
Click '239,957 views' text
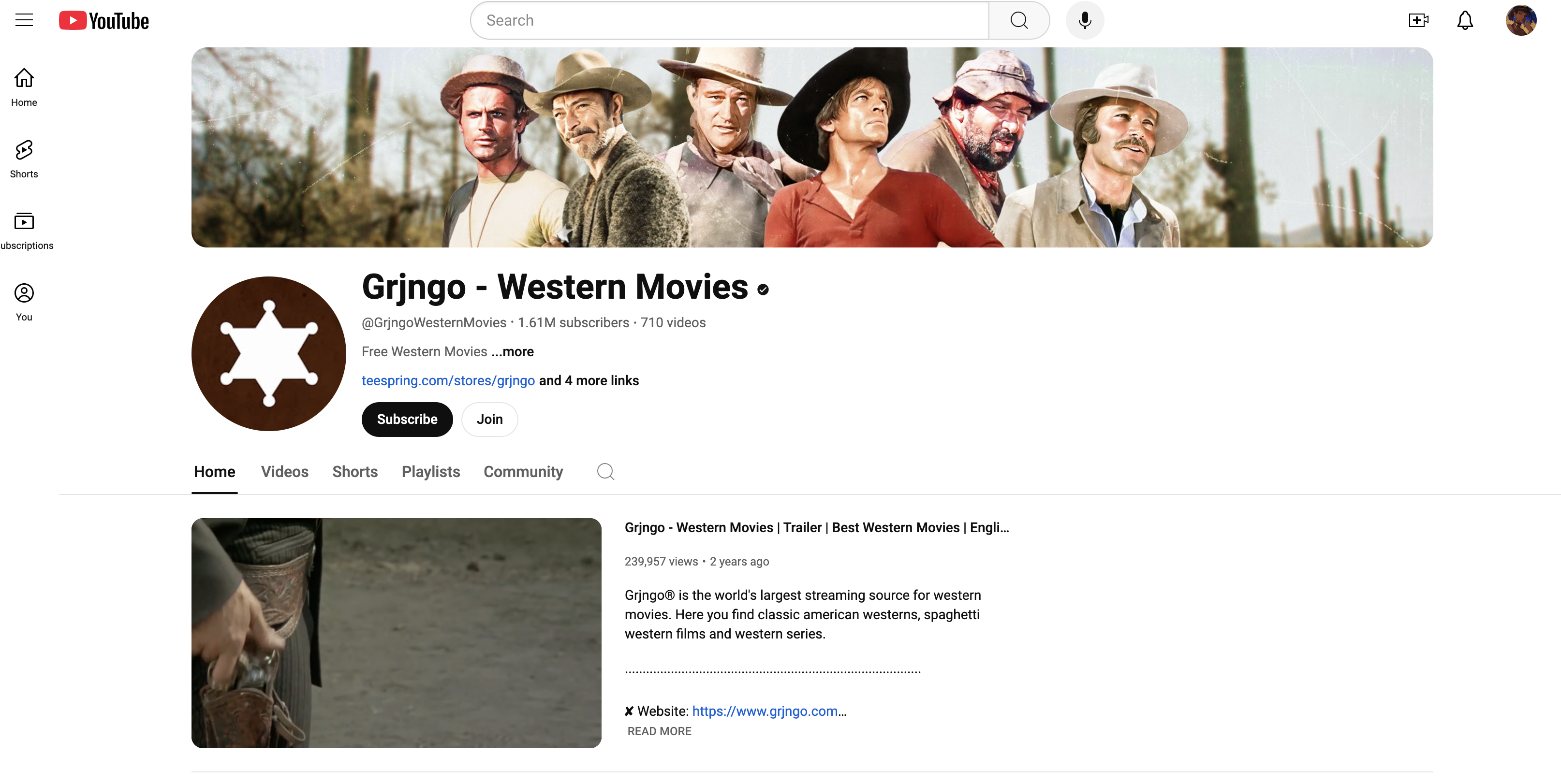click(661, 562)
